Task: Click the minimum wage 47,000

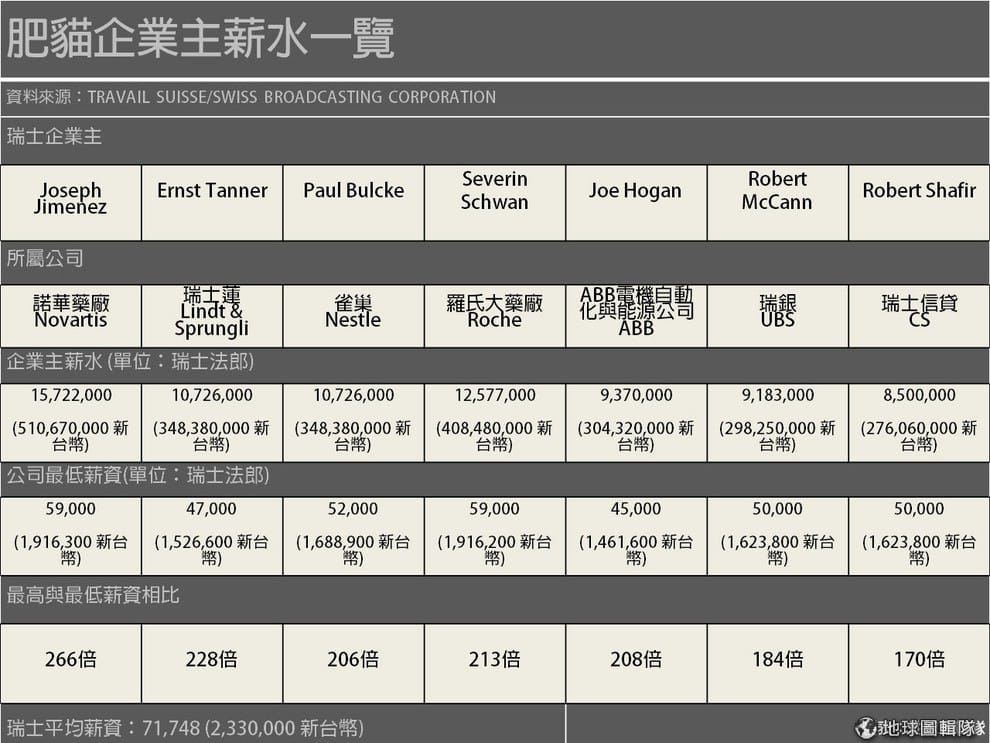Action: click(212, 509)
